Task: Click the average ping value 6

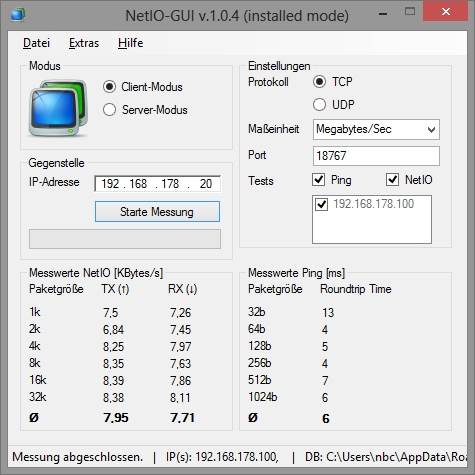Action: coord(326,419)
